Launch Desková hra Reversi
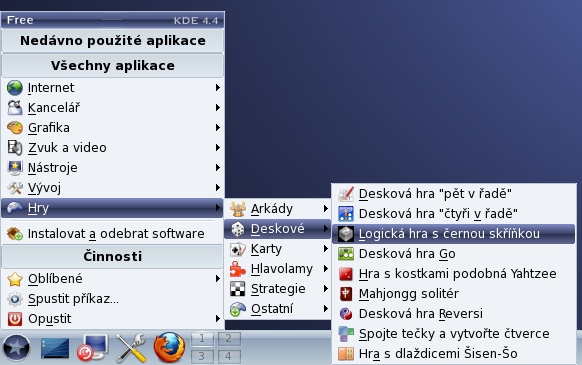The image size is (582, 365). (454, 314)
